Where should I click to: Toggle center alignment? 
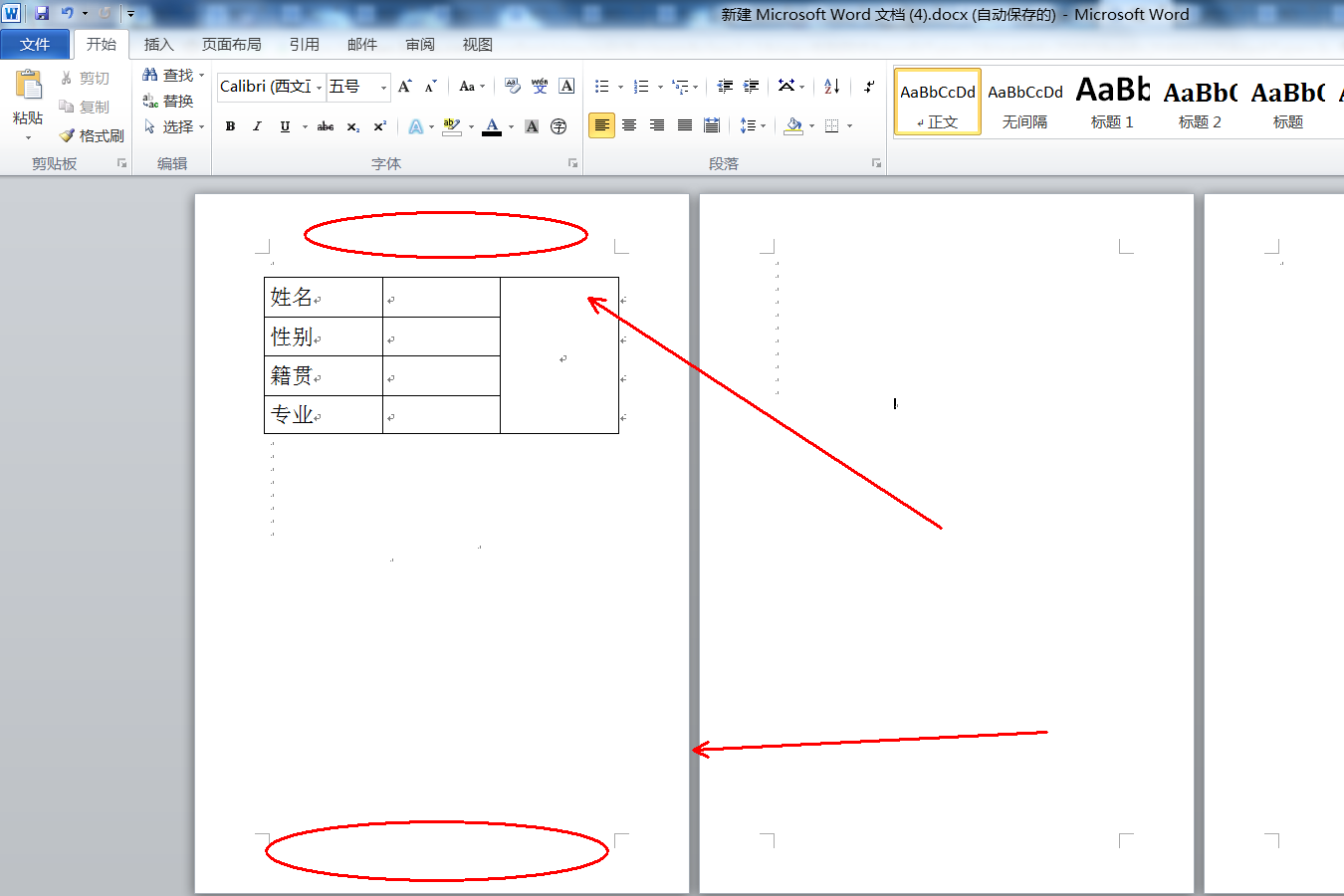coord(629,125)
